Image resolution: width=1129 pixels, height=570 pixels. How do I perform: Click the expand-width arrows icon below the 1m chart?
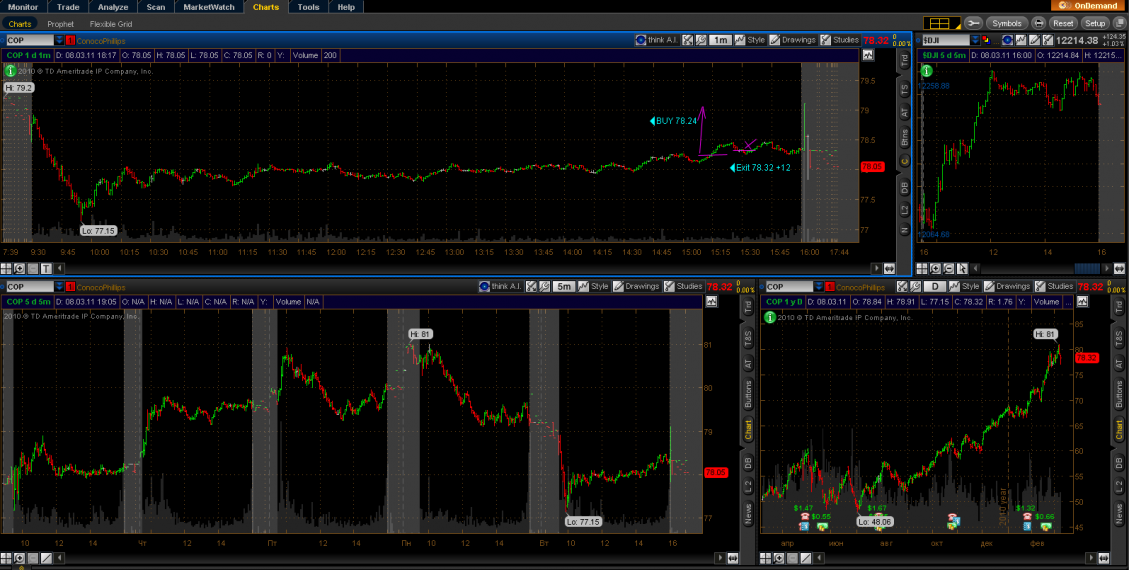point(889,268)
